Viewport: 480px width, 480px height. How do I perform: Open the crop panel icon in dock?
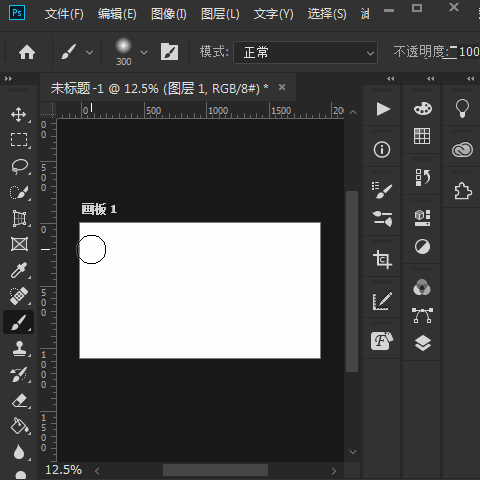(x=382, y=259)
